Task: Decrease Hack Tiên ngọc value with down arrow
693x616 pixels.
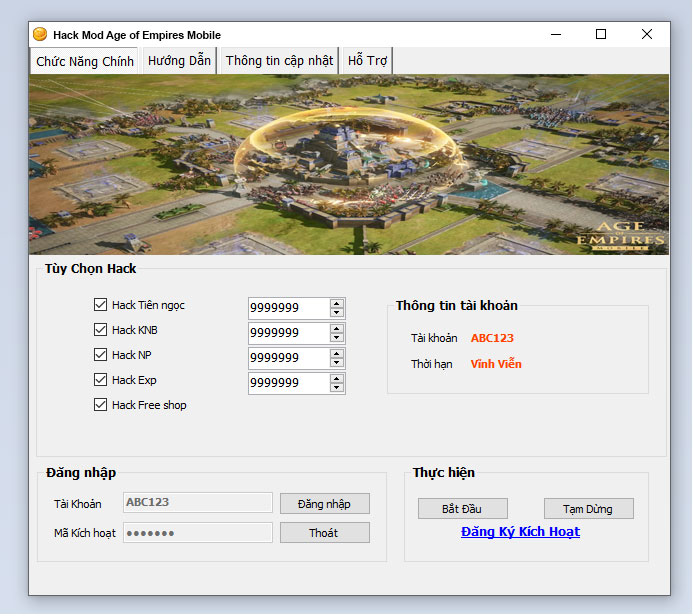Action: coord(337,312)
